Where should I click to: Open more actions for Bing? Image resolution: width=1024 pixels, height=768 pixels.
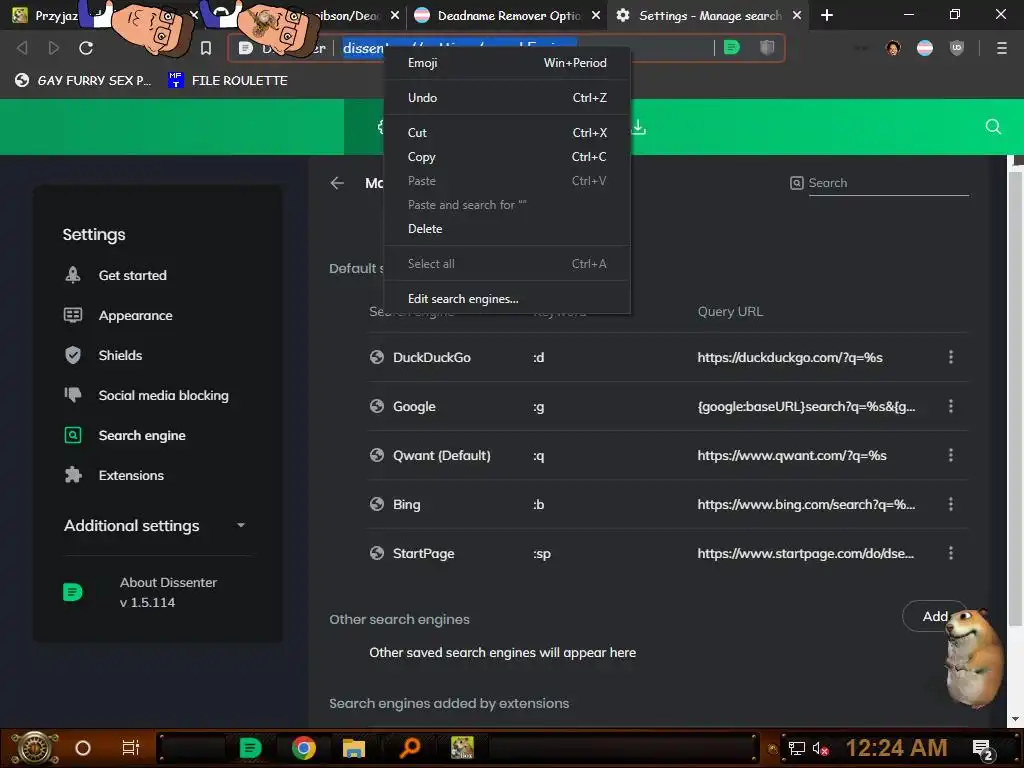(951, 504)
